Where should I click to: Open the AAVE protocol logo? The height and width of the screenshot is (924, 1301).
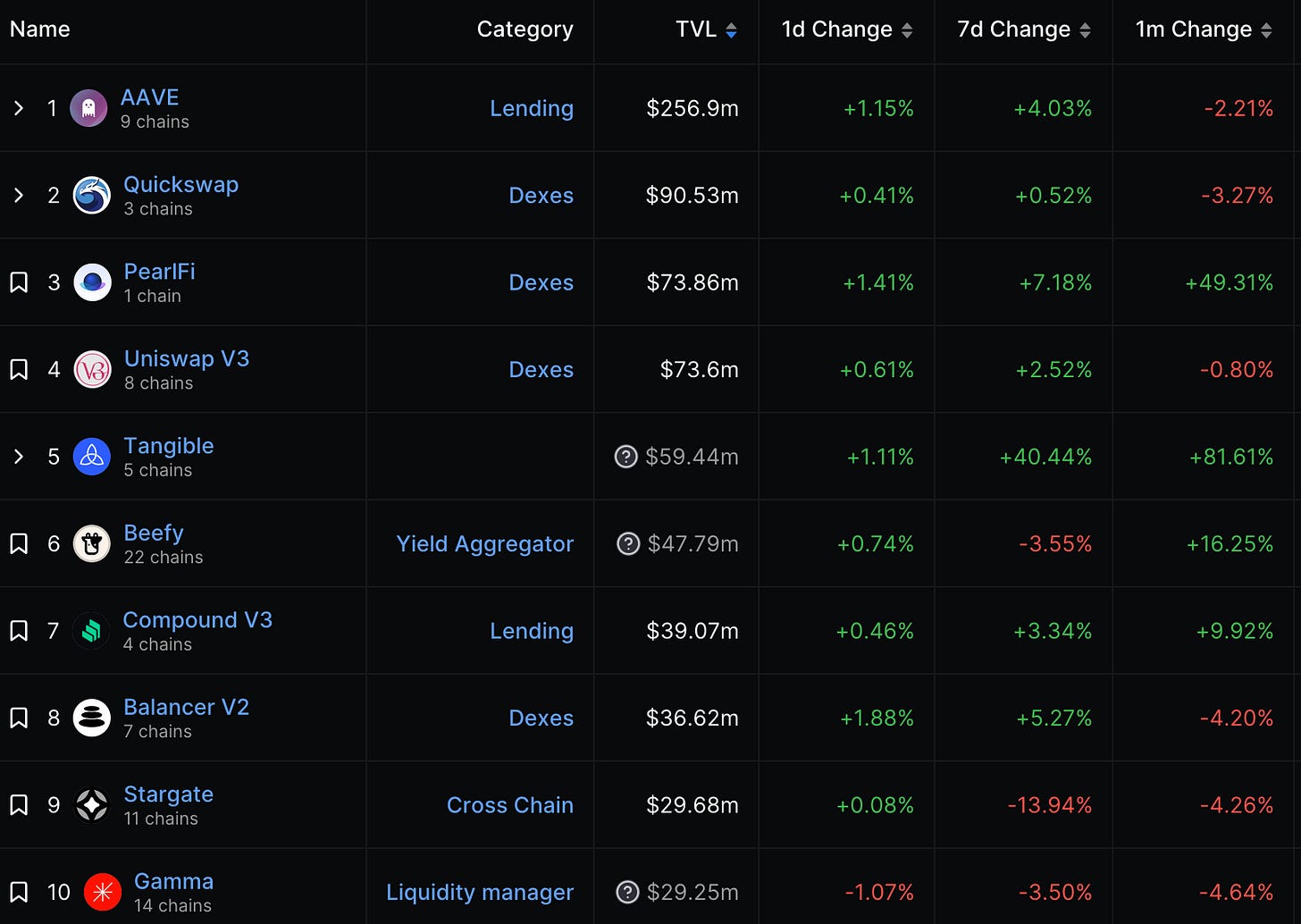88,108
